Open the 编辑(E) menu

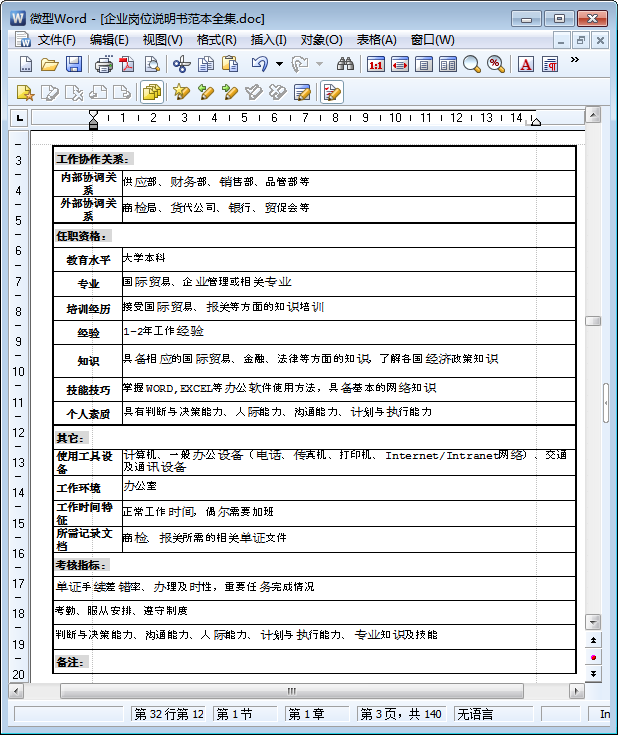(x=109, y=40)
